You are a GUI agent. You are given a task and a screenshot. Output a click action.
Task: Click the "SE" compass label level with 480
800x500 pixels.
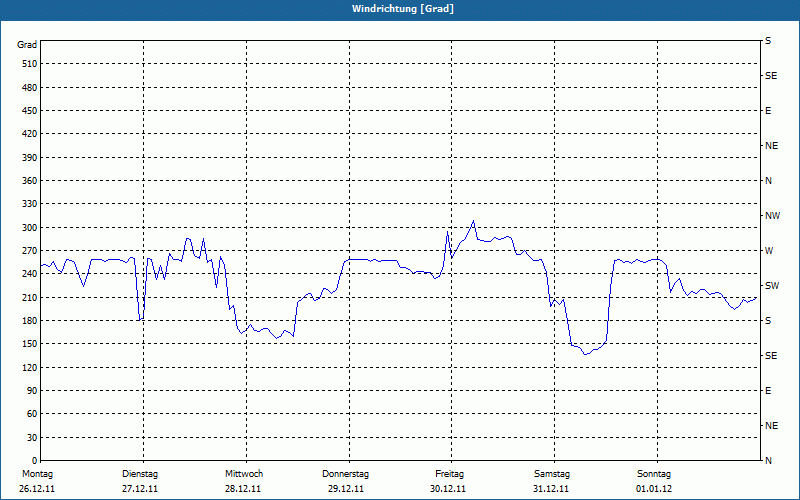point(771,76)
